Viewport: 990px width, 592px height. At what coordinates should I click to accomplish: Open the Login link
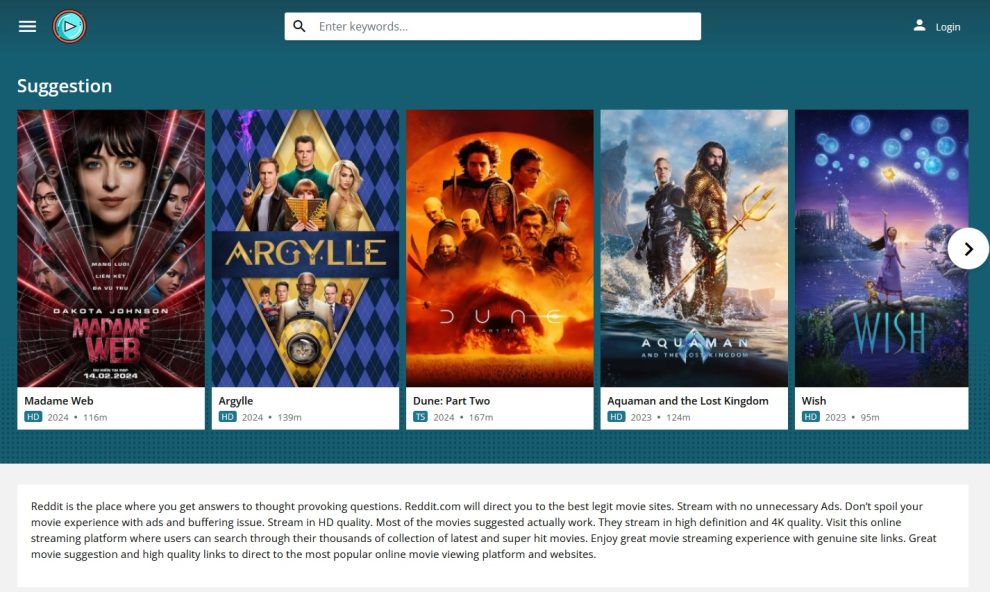pos(948,27)
